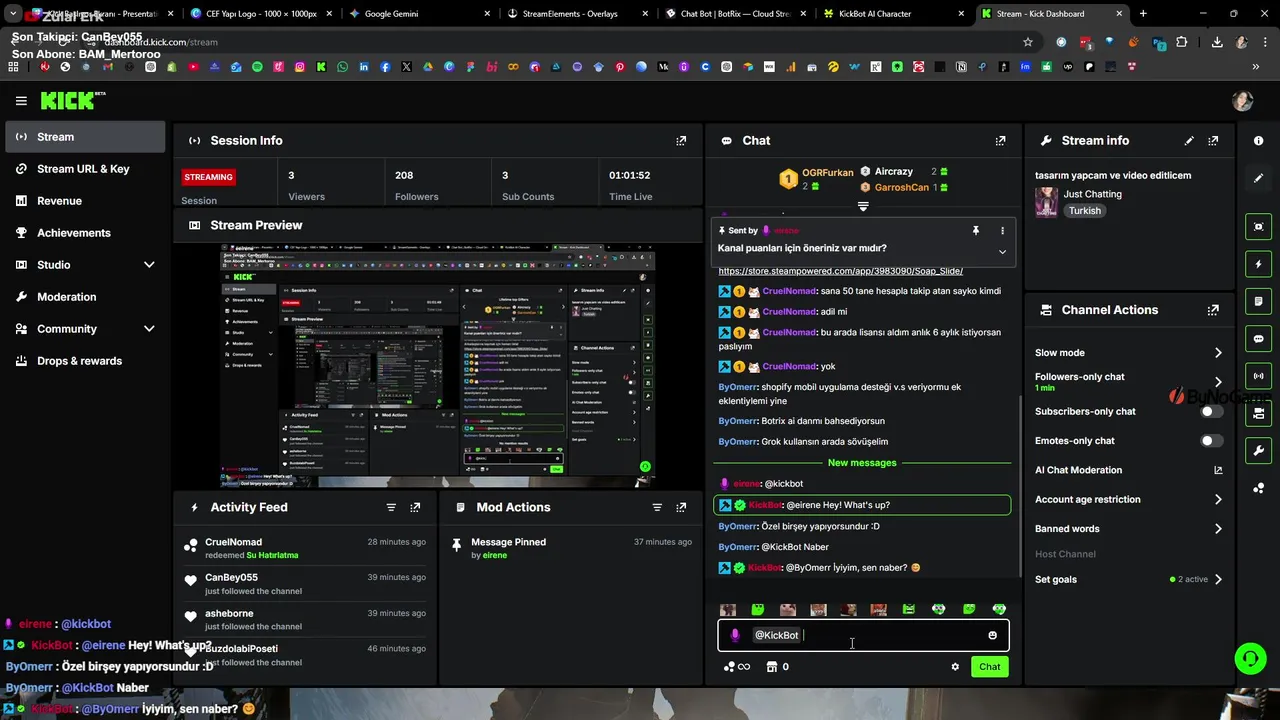Click the Just Chatting category
The width and height of the screenshot is (1280, 720).
tap(1092, 194)
